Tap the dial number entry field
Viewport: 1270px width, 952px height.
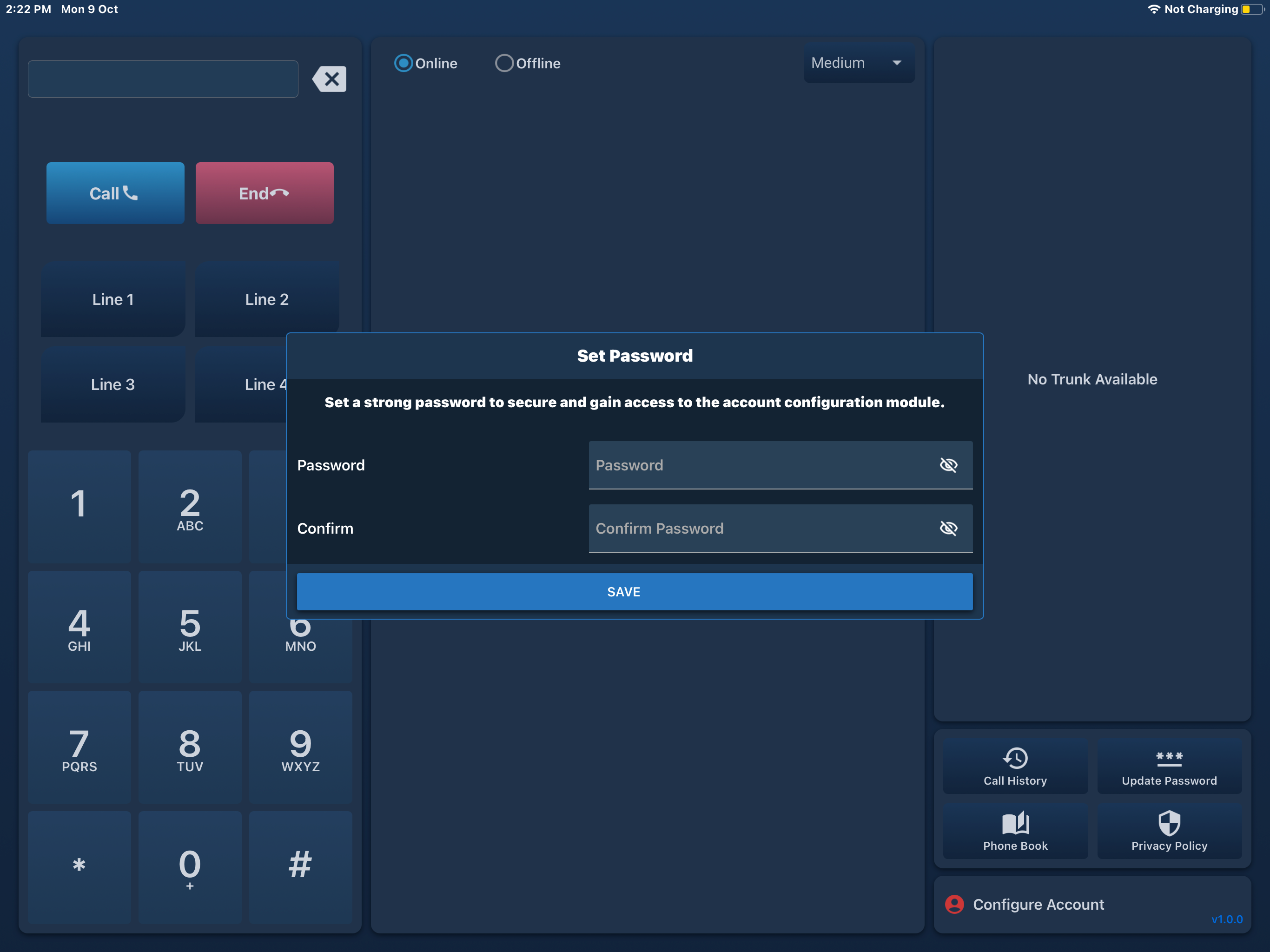point(163,79)
